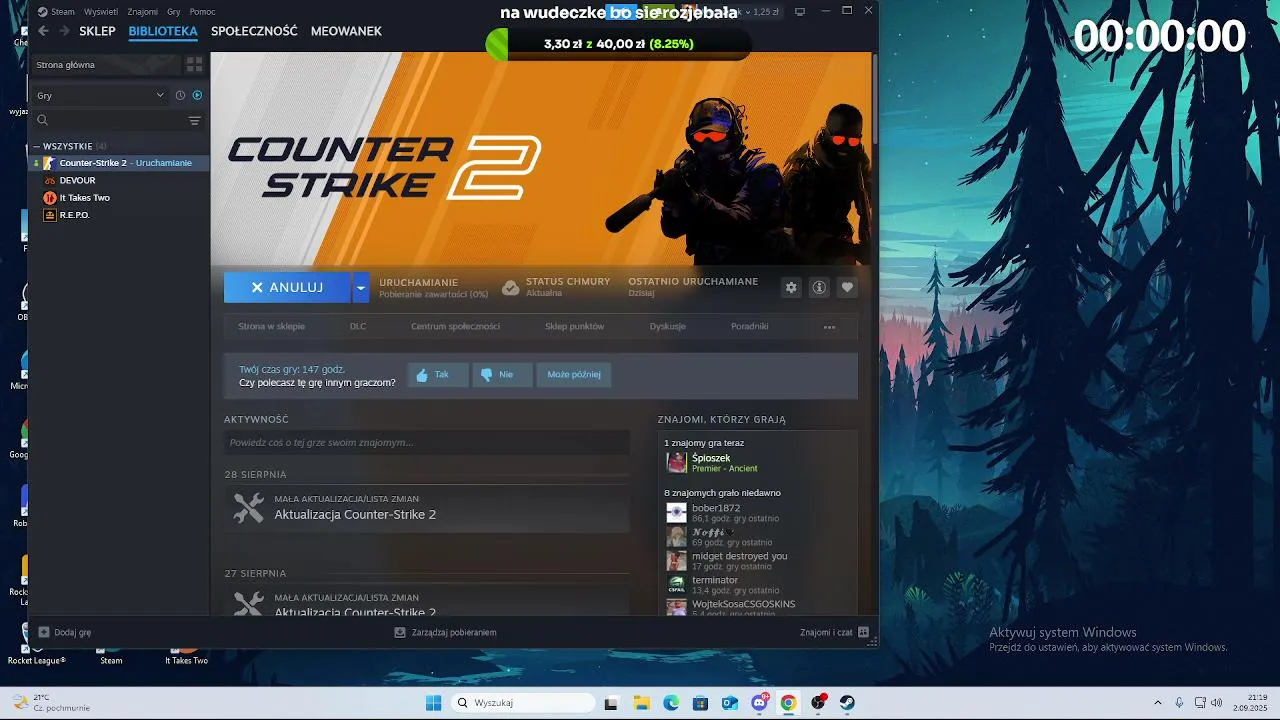The width and height of the screenshot is (1280, 720).
Task: Go forward with the right arrow
Action: (64, 31)
